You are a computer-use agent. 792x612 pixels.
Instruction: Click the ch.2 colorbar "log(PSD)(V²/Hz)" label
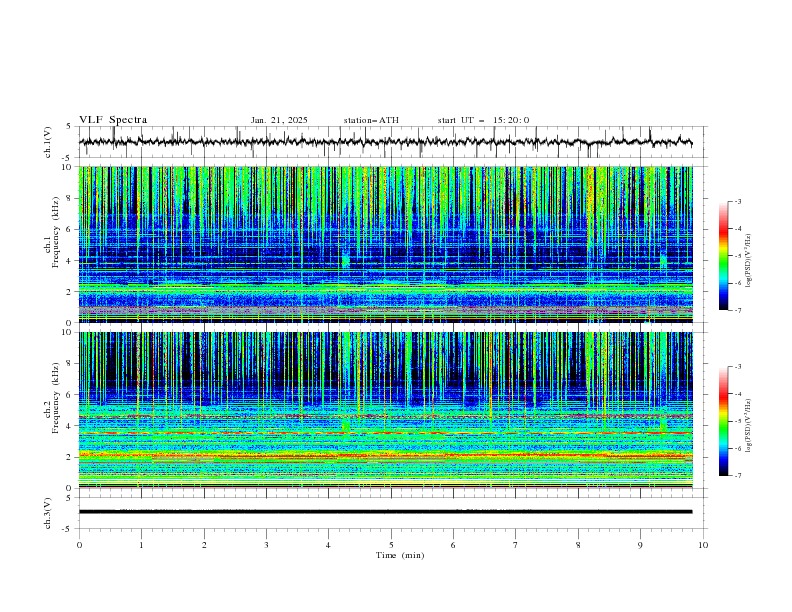(x=748, y=425)
